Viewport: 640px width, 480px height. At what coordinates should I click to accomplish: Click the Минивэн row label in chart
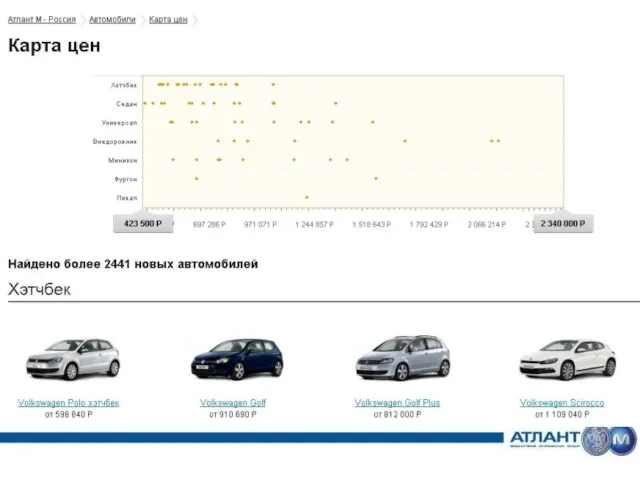pos(123,160)
